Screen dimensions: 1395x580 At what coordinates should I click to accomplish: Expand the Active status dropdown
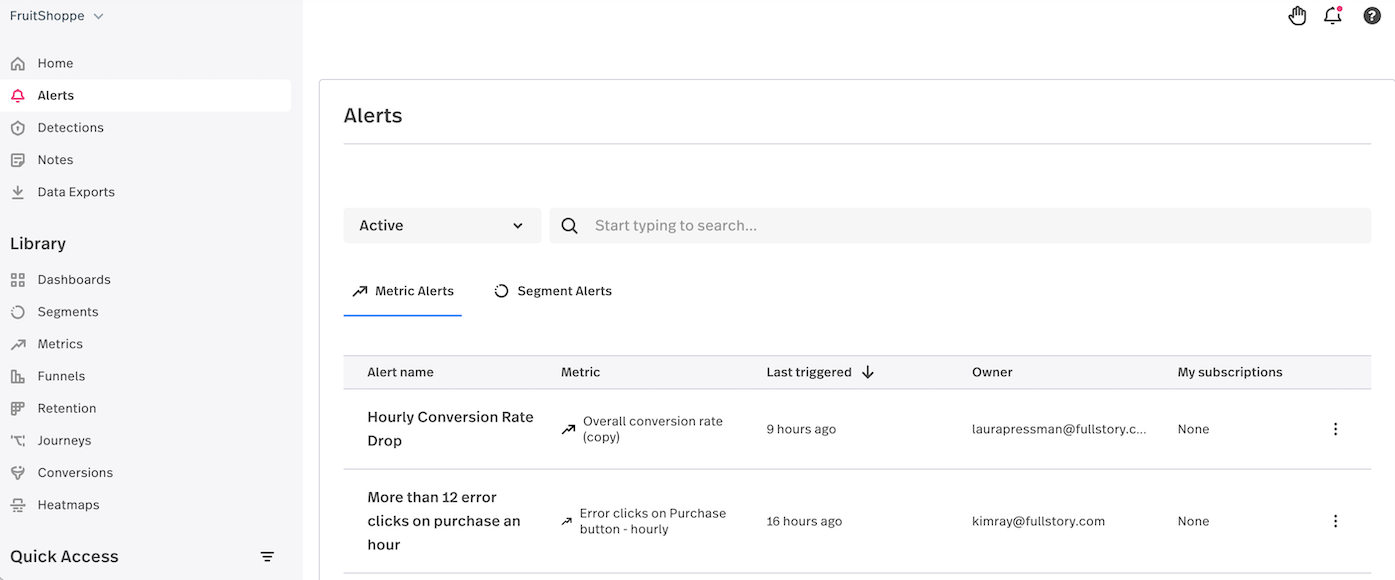coord(442,226)
